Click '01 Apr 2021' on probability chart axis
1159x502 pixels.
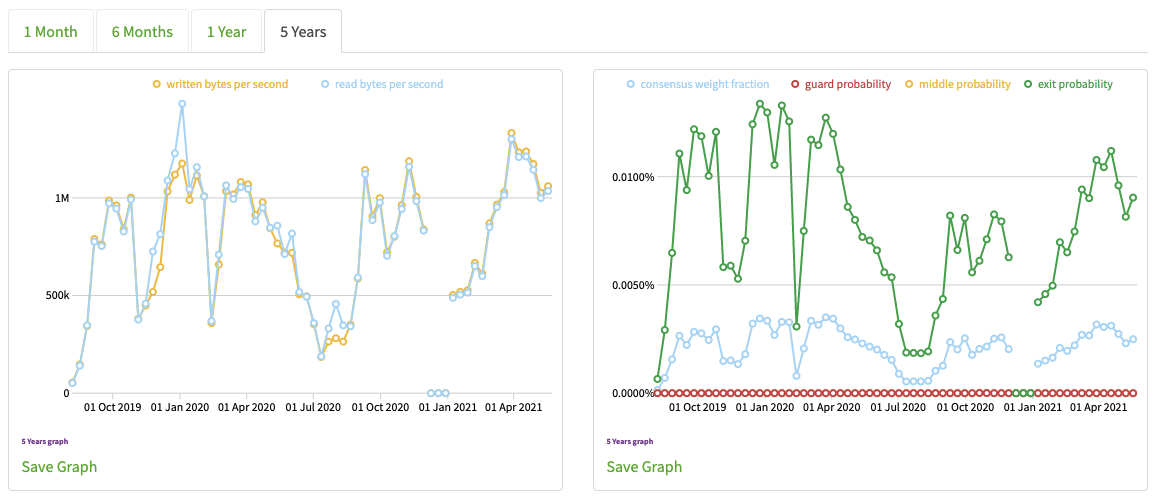click(x=1098, y=407)
